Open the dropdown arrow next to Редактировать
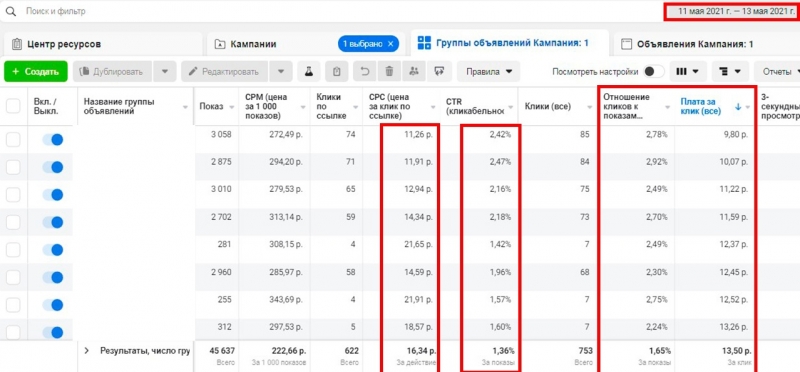The height and width of the screenshot is (372, 800). pos(281,71)
